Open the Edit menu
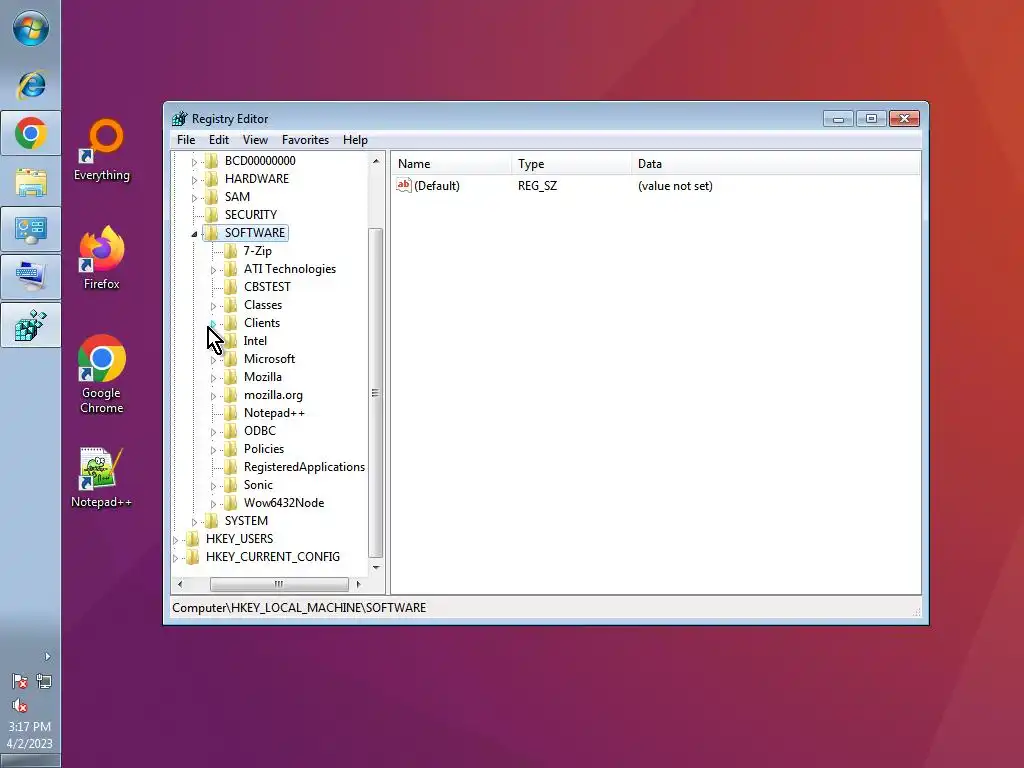The width and height of the screenshot is (1024, 768). pyautogui.click(x=219, y=140)
